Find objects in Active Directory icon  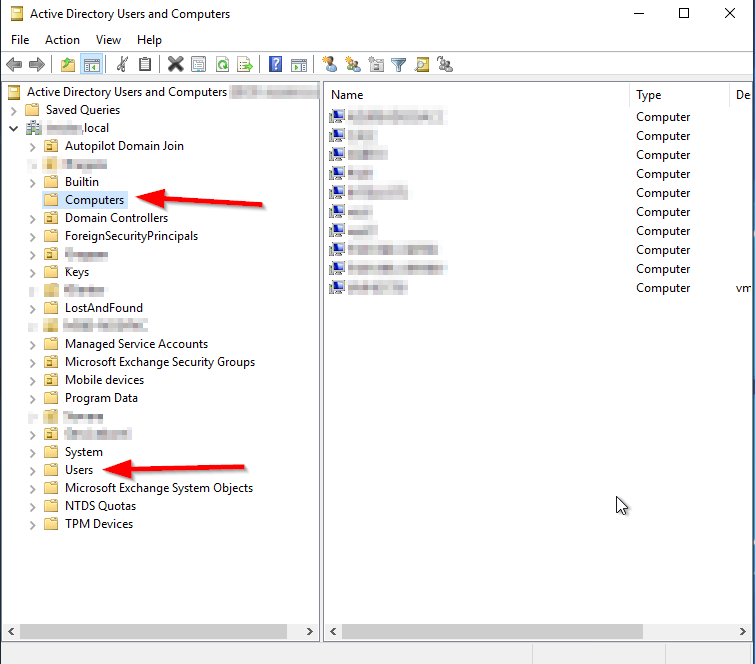(x=422, y=64)
